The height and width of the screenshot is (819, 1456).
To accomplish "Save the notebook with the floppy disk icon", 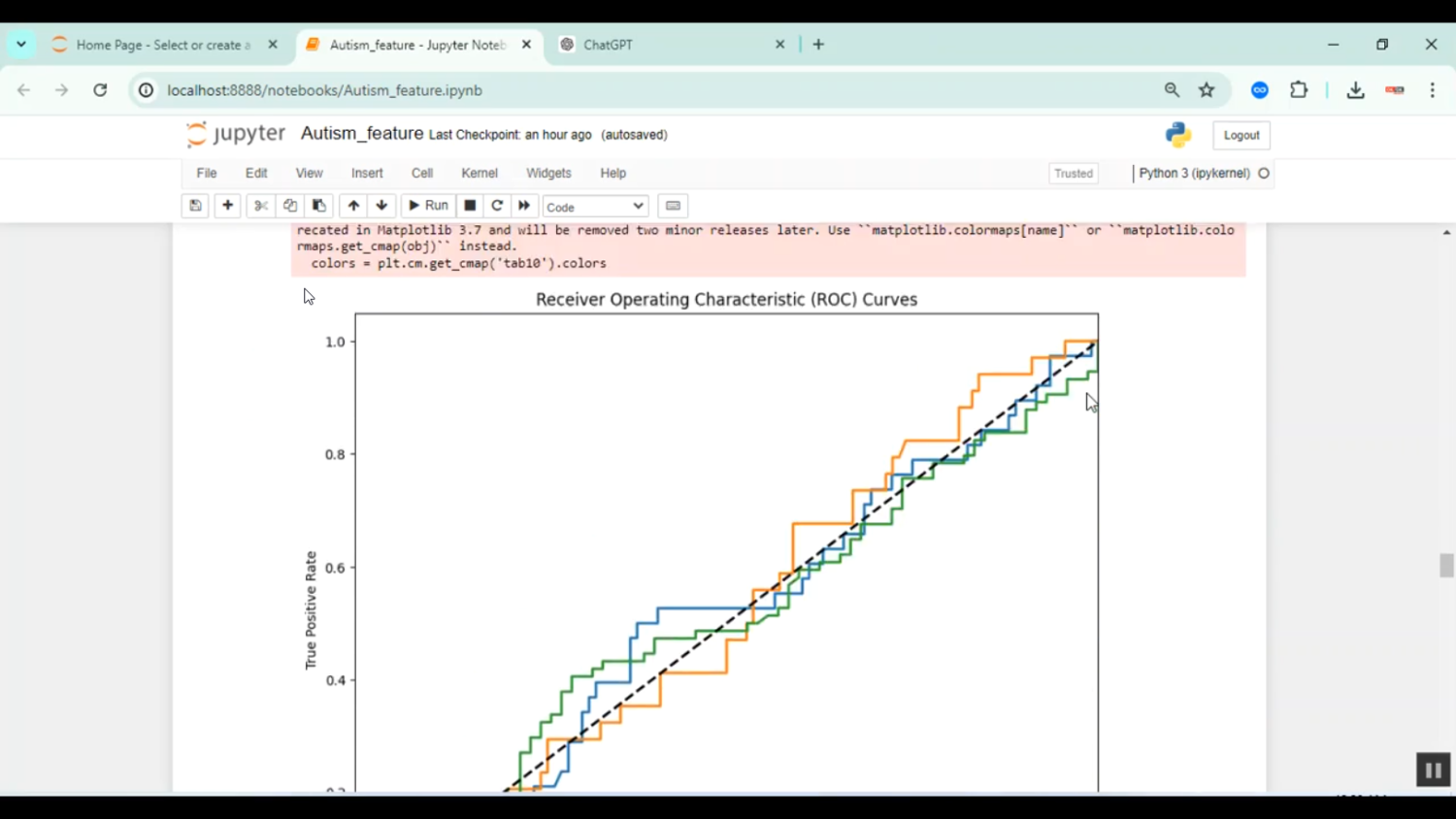I will (195, 206).
